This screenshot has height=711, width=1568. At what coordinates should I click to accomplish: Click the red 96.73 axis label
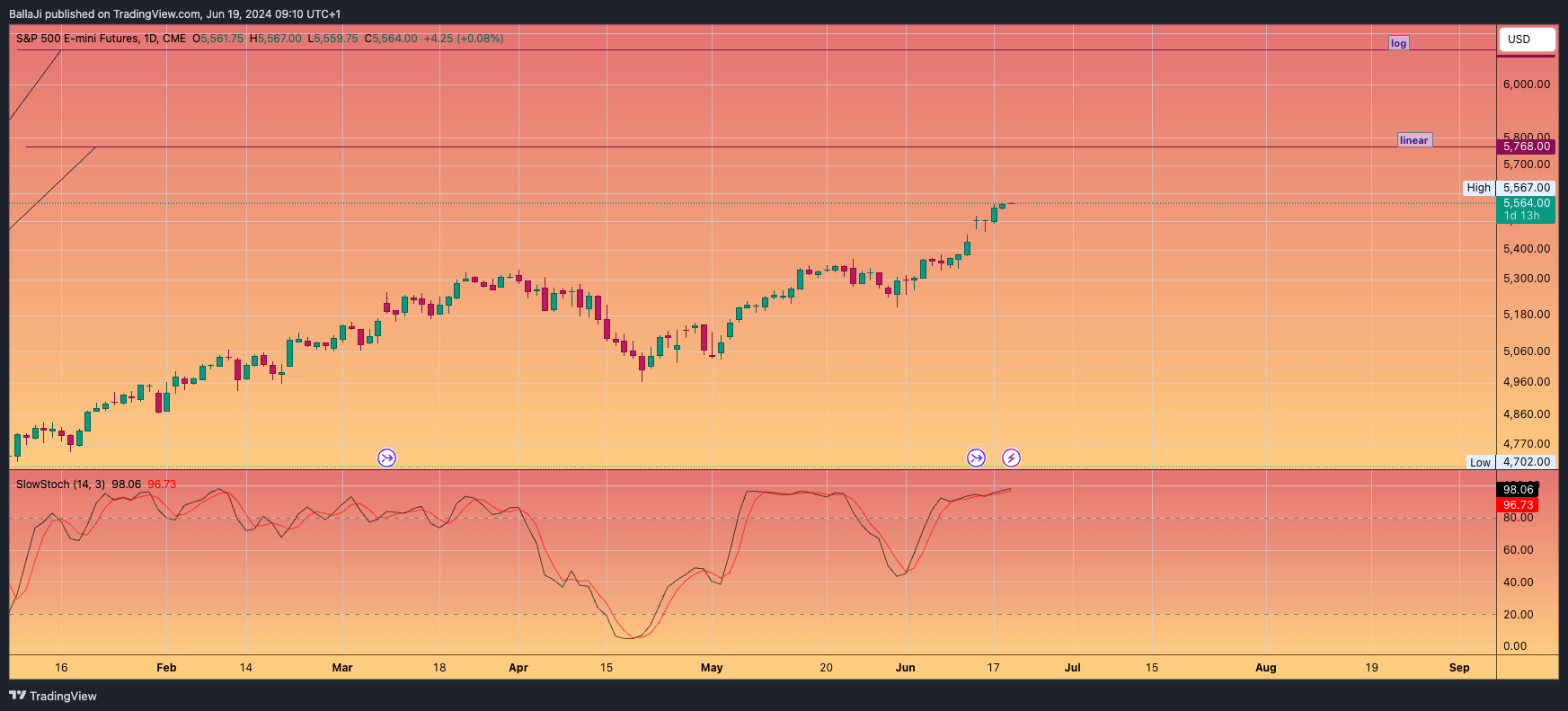click(1518, 505)
